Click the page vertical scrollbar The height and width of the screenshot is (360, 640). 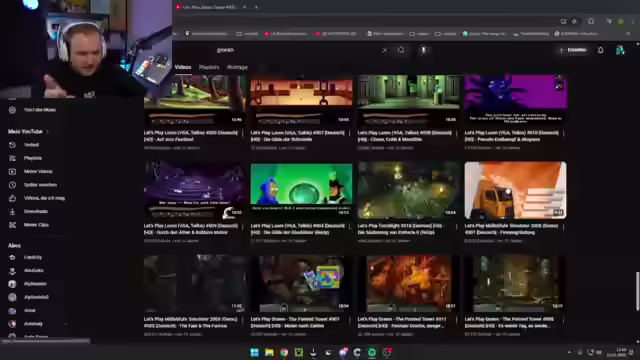[x=638, y=291]
